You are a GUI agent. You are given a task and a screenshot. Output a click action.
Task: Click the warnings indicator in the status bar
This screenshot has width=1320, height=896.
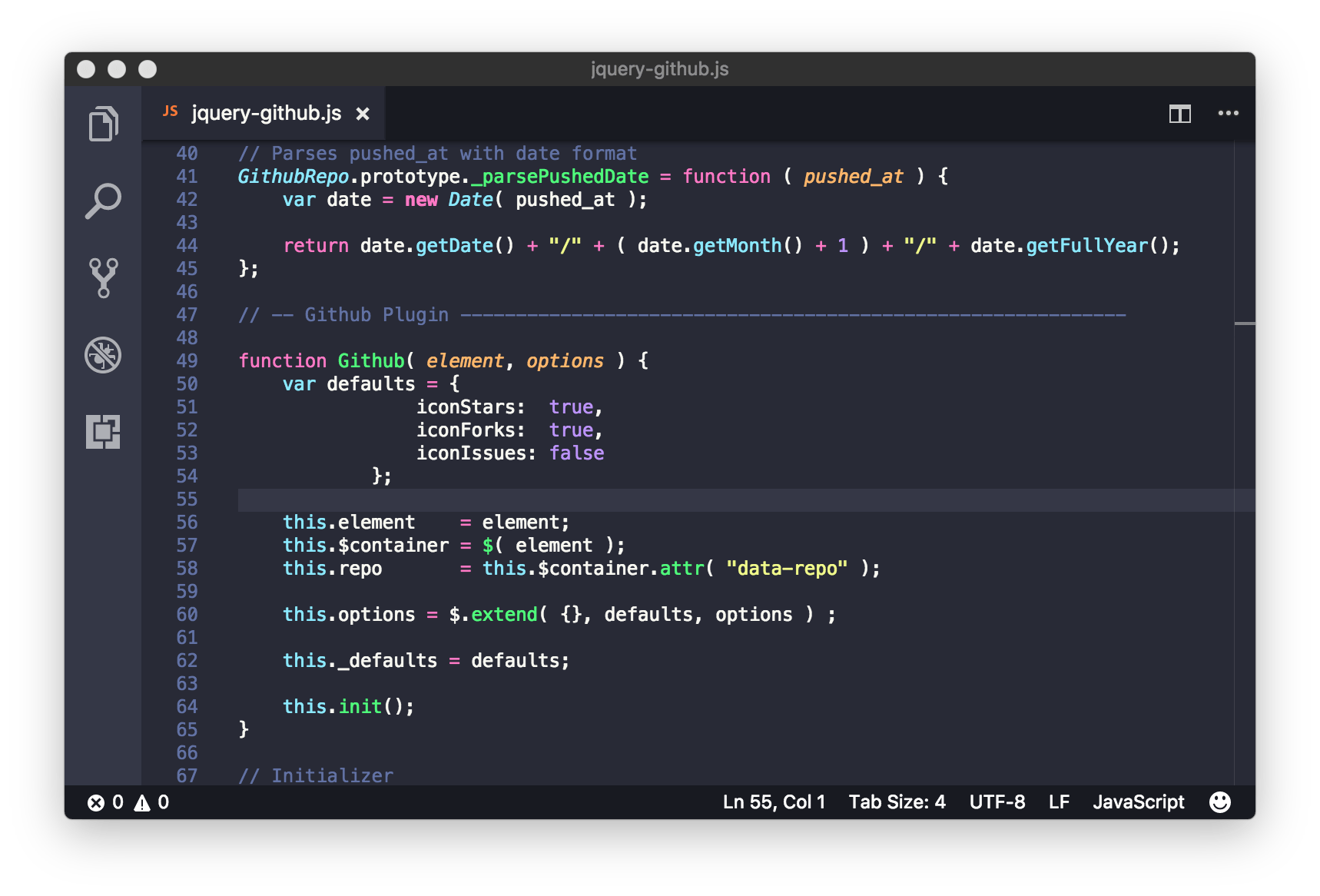tap(151, 801)
